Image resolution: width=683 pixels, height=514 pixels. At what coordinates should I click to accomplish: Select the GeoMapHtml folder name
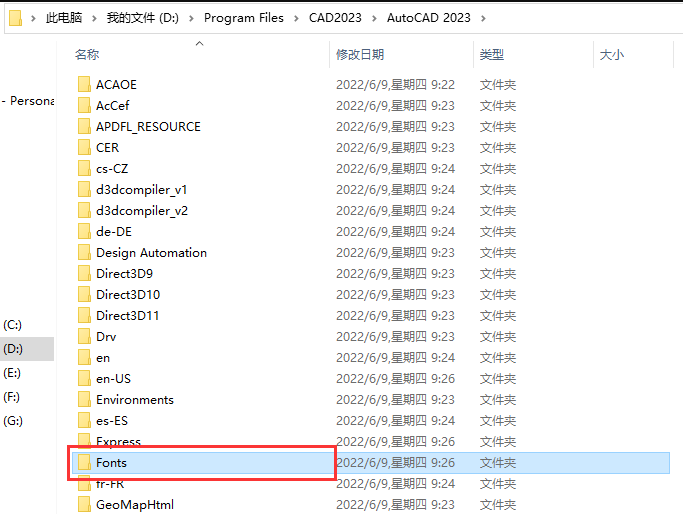[135, 504]
